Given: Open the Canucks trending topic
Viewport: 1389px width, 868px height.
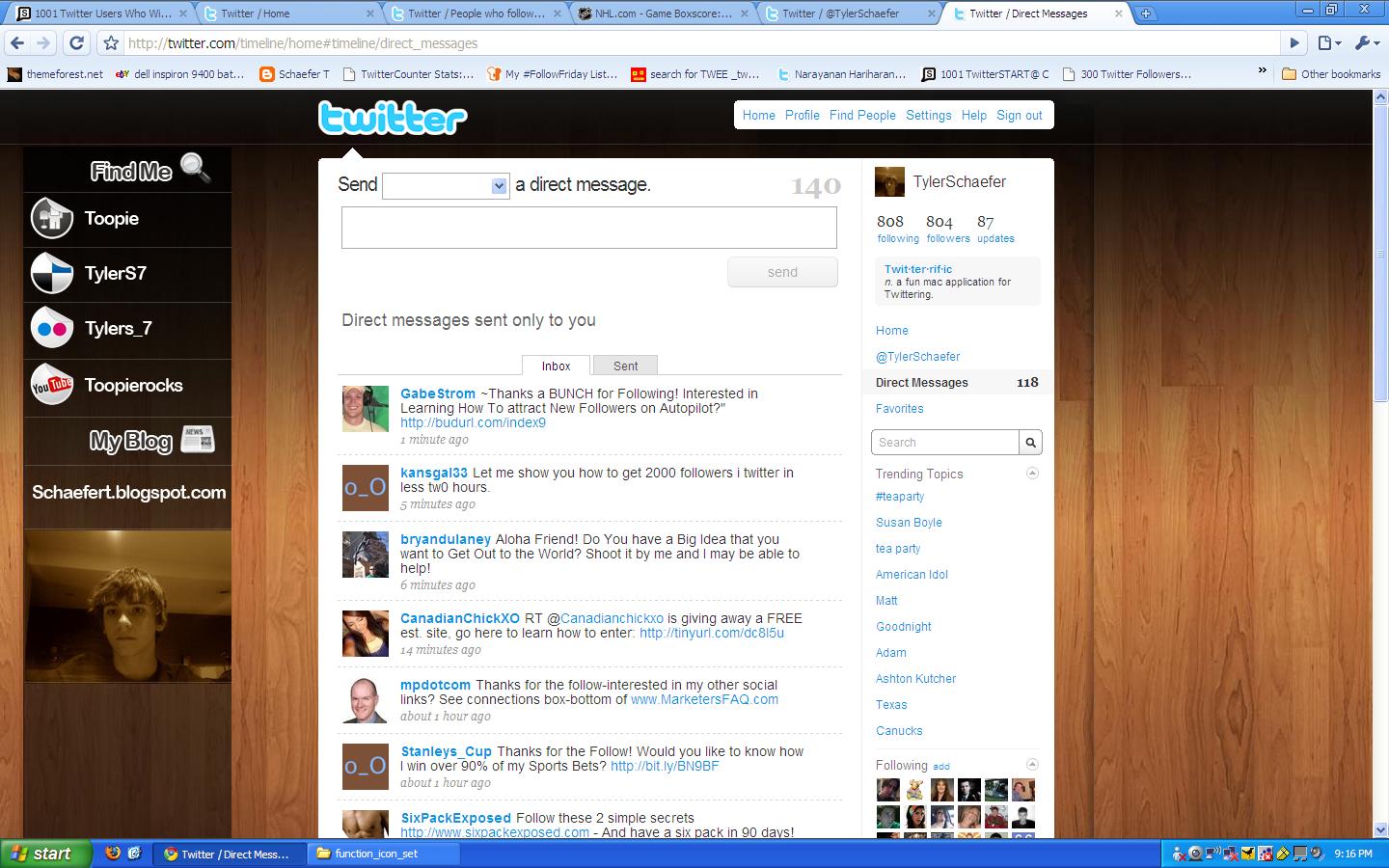Looking at the screenshot, I should point(899,730).
